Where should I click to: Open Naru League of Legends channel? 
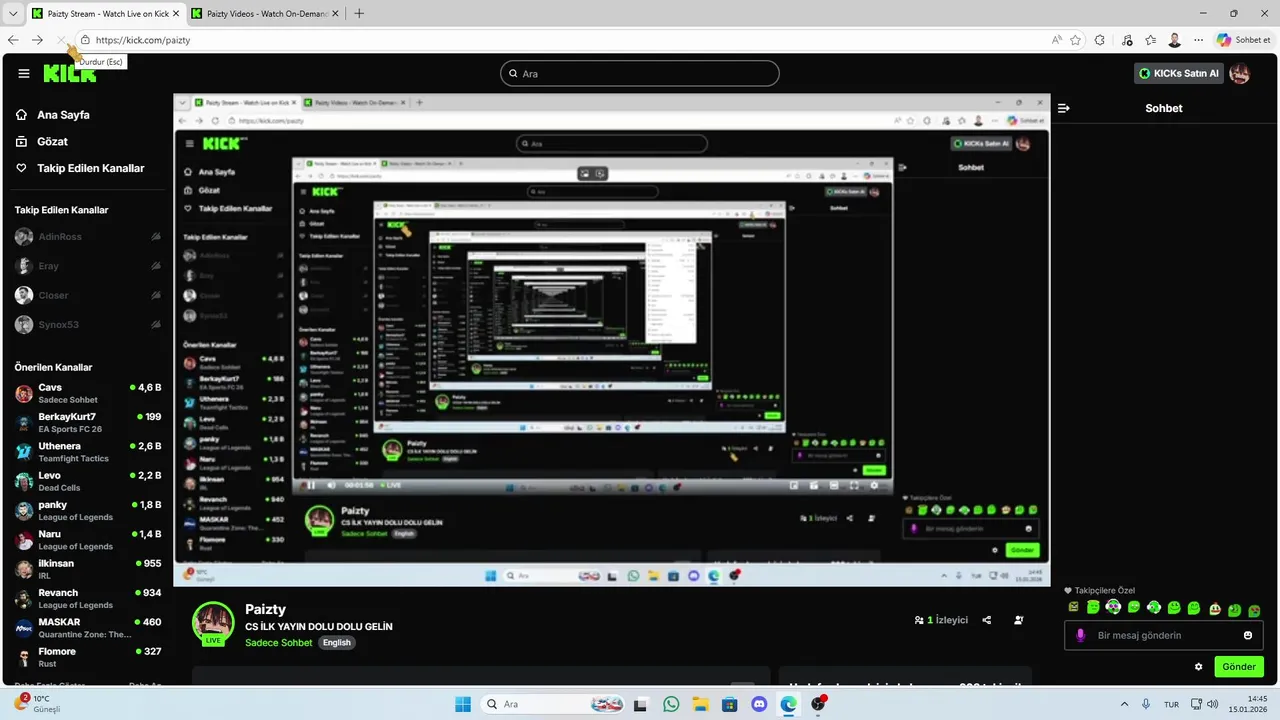click(x=88, y=540)
